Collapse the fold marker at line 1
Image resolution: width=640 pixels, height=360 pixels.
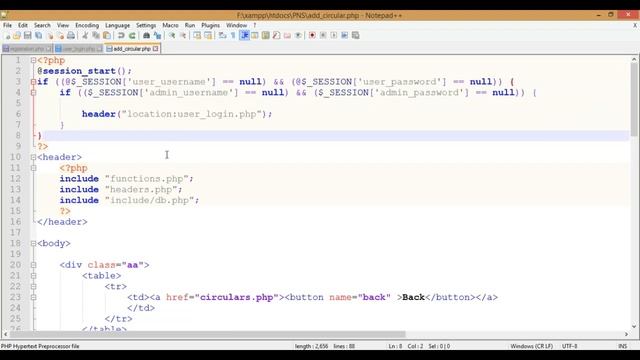(33, 60)
